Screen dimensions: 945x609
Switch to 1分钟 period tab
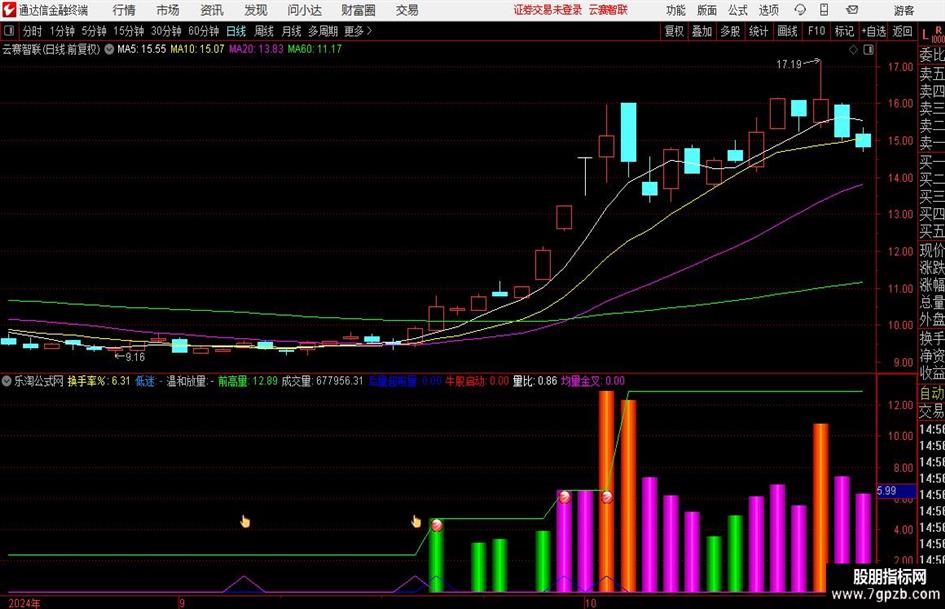62,31
